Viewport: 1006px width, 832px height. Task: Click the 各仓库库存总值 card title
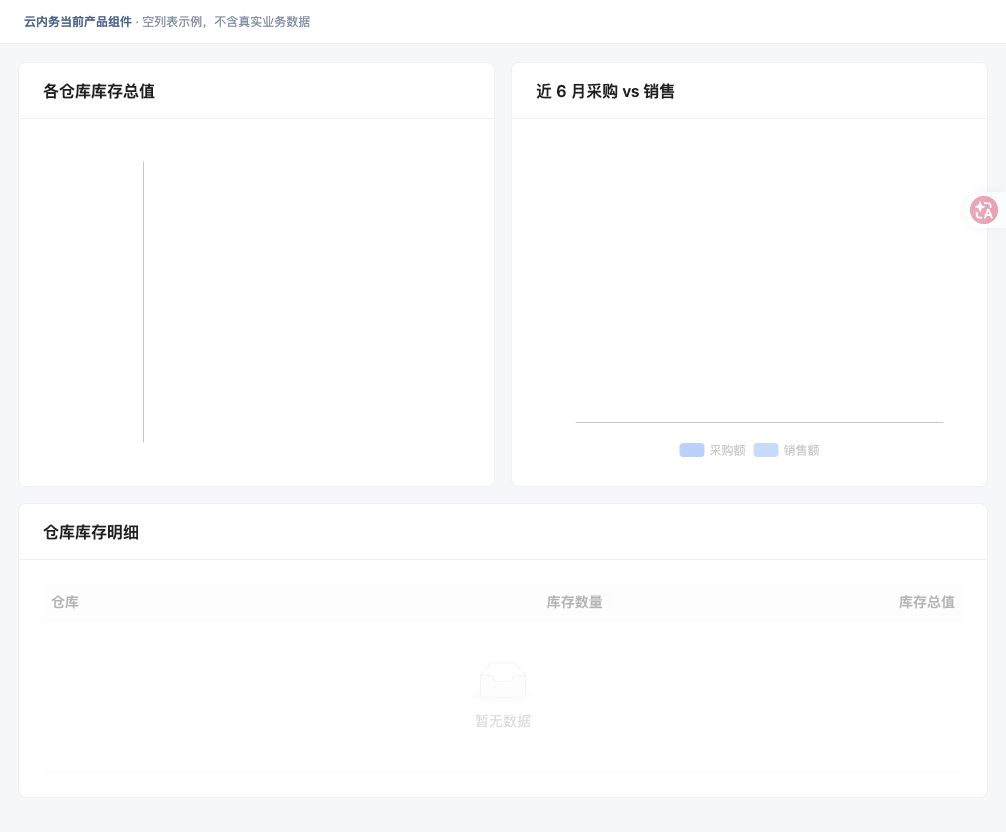99,91
